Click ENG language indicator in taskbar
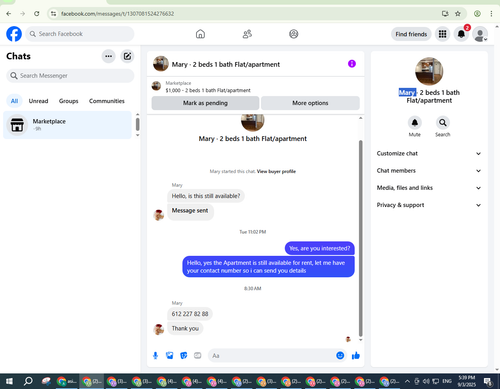 (447, 381)
